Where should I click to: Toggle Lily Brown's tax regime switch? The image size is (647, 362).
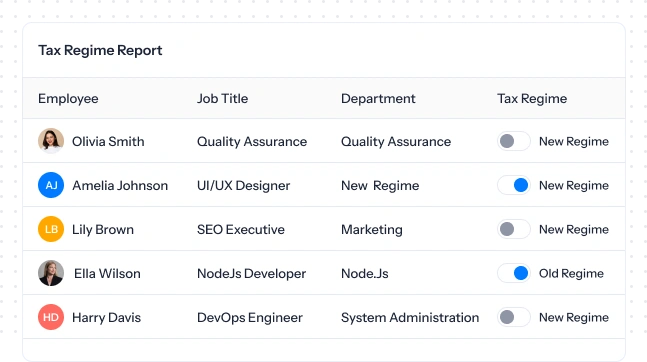point(514,229)
